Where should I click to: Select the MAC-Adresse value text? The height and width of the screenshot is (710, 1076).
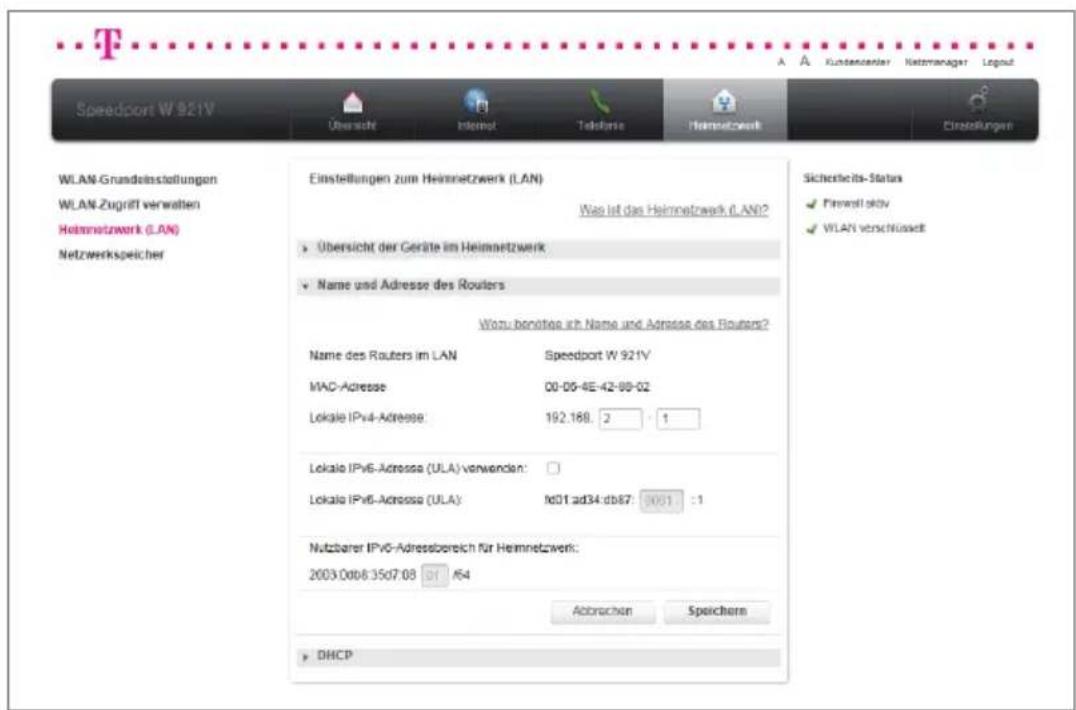click(597, 388)
